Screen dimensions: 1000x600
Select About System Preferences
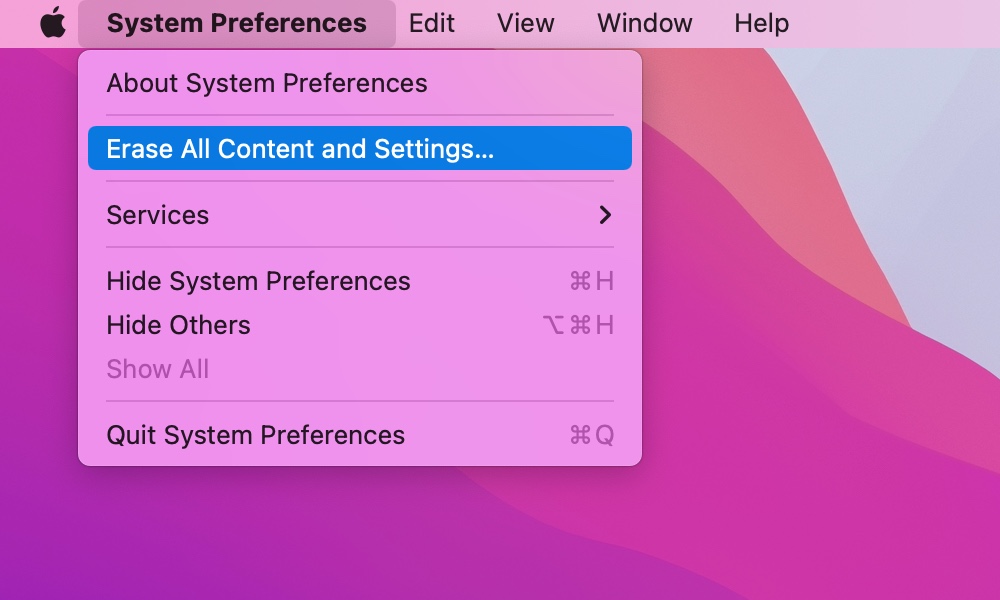point(360,83)
